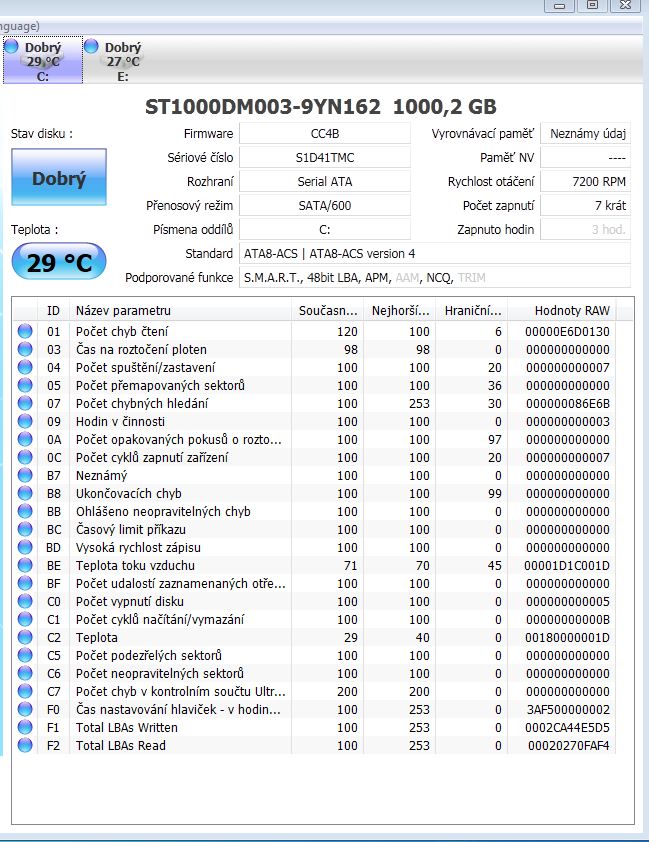Click the 'Současn...' column header

tap(328, 310)
